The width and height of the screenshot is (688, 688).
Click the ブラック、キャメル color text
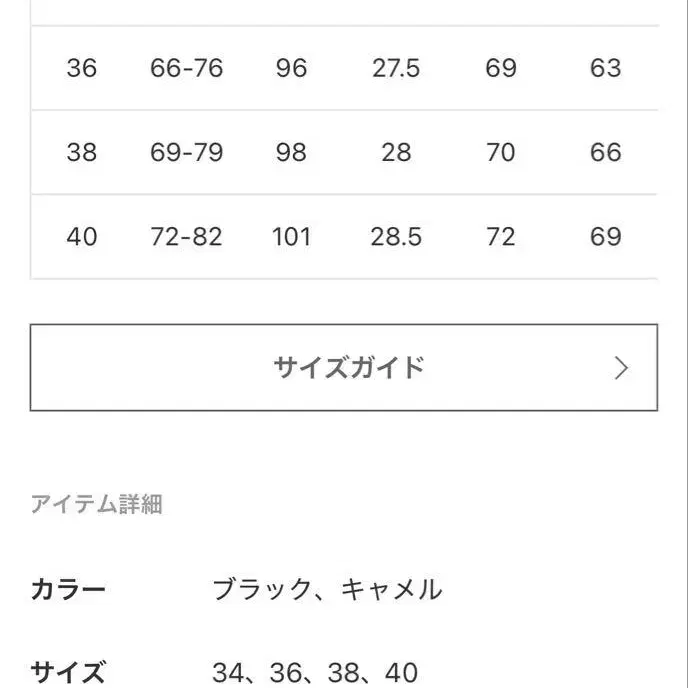tap(327, 589)
